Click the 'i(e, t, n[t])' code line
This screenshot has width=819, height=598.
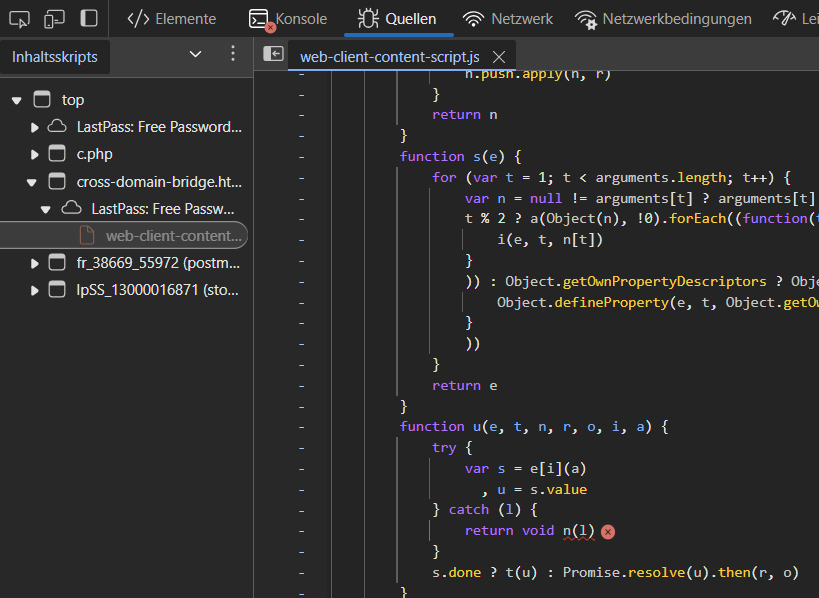550,240
